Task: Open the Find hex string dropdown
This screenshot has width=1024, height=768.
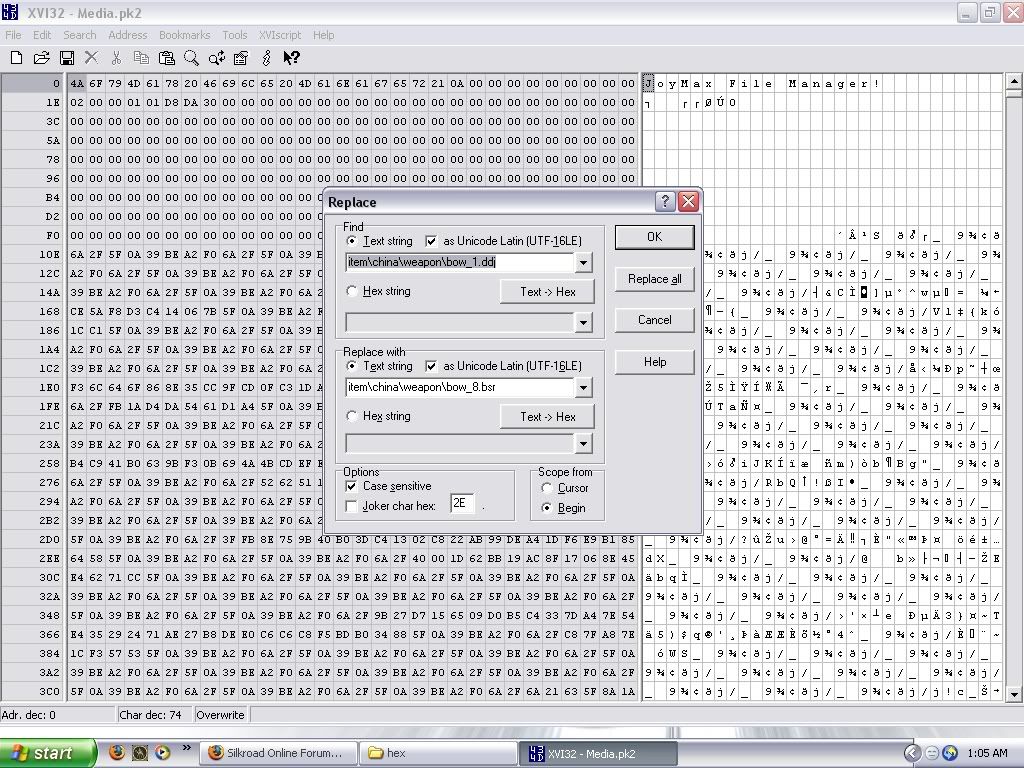Action: click(584, 322)
